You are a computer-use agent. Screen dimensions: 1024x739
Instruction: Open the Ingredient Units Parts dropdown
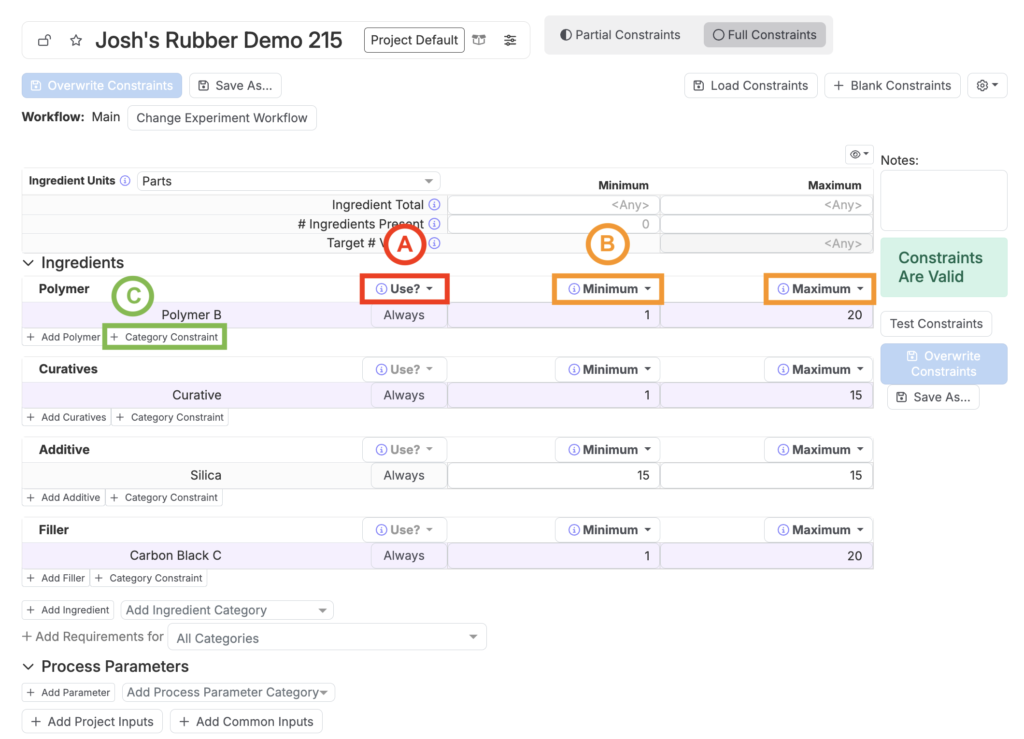288,181
